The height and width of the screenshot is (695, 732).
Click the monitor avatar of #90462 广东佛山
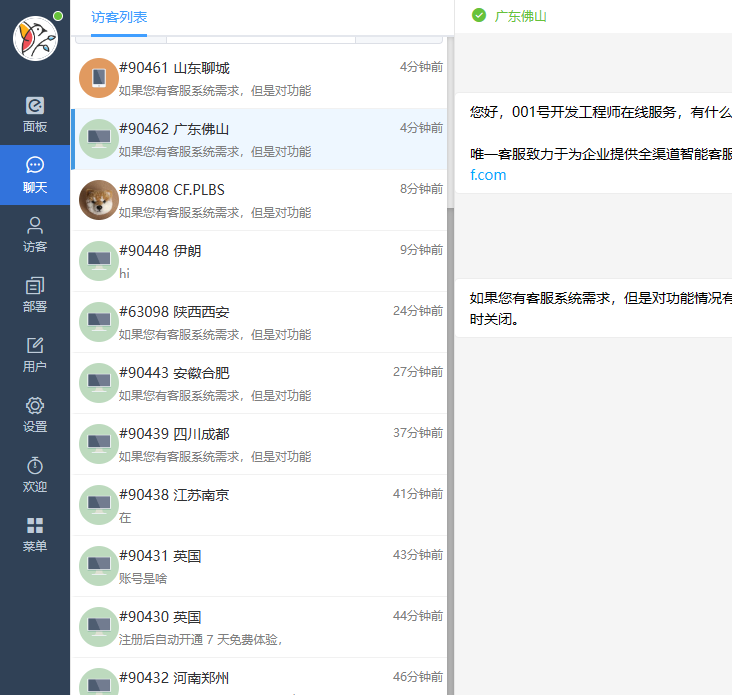tap(99, 139)
